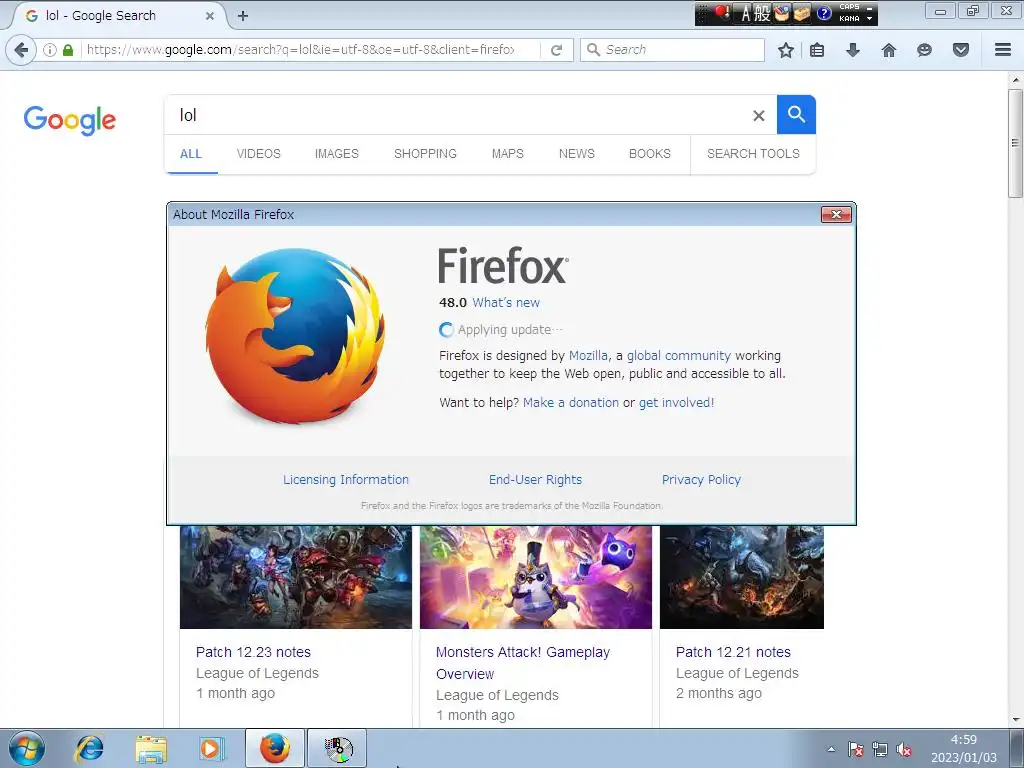Open the 'What's new' link

coord(506,302)
